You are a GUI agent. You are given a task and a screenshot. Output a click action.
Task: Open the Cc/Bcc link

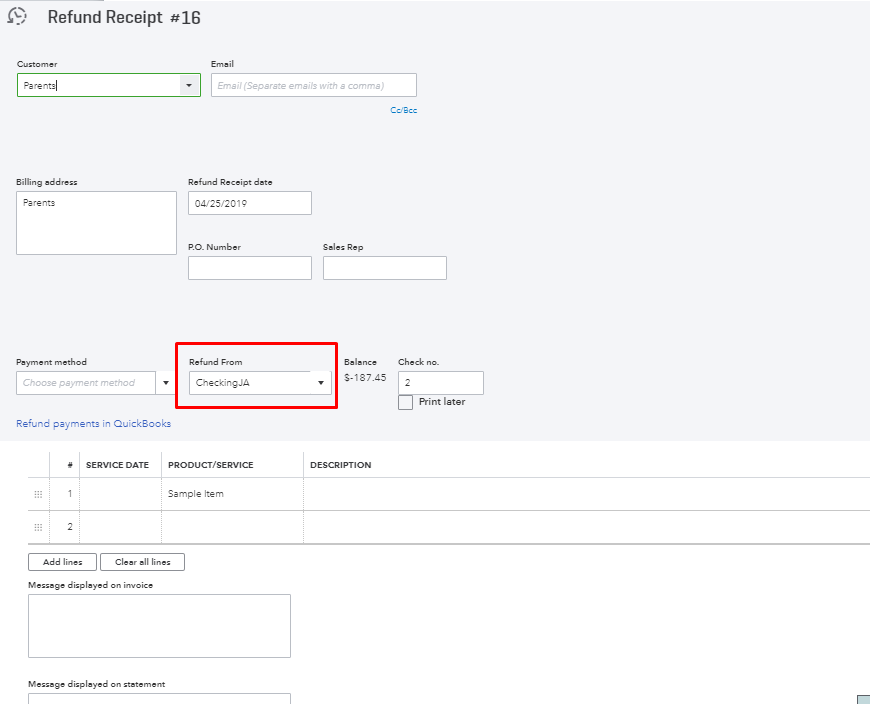coord(403,110)
